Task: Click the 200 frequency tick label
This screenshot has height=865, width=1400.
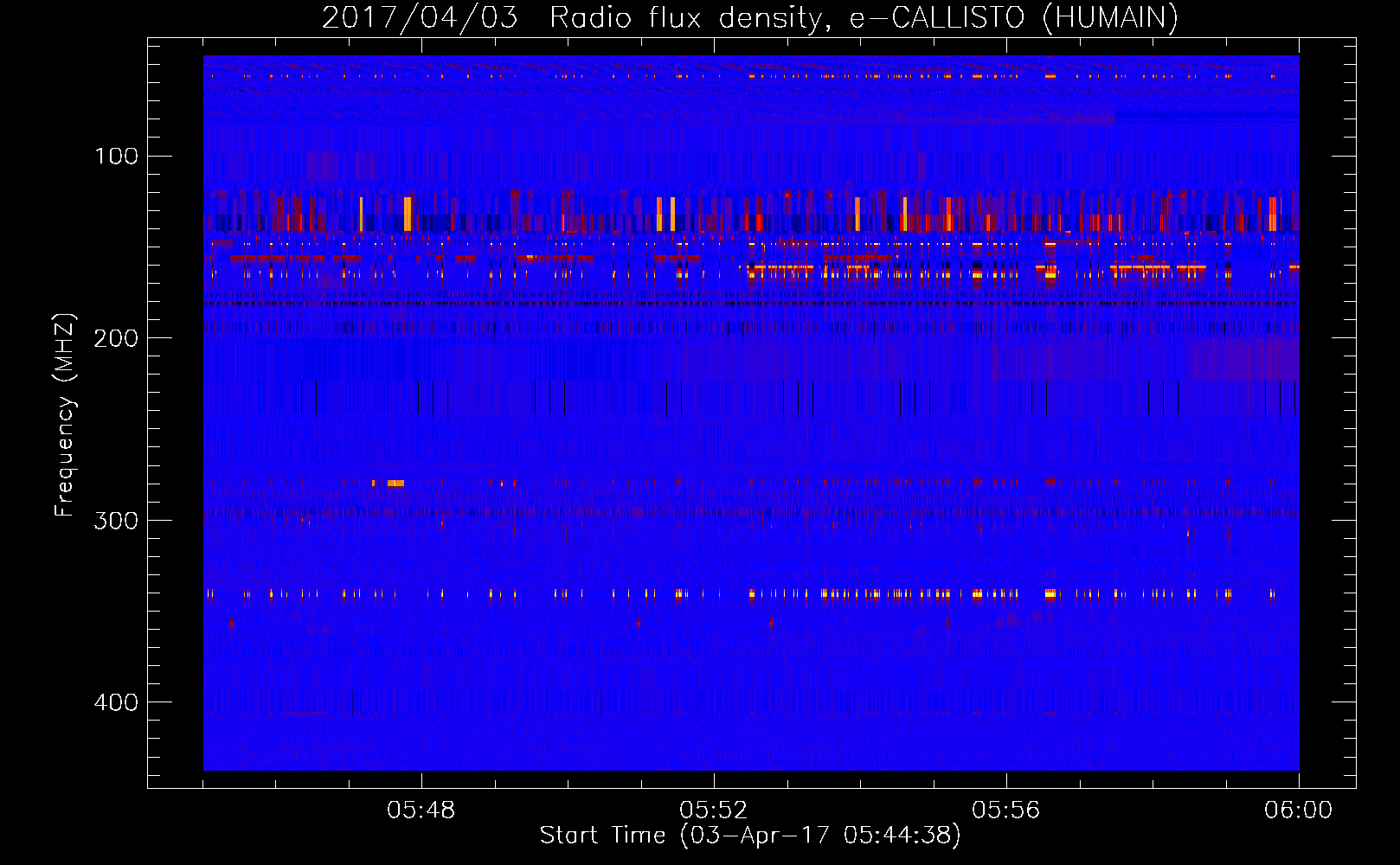Action: [x=117, y=338]
